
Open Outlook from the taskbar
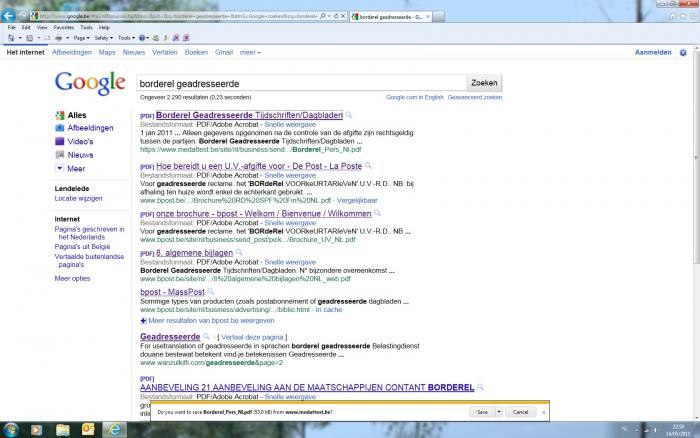coord(88,430)
